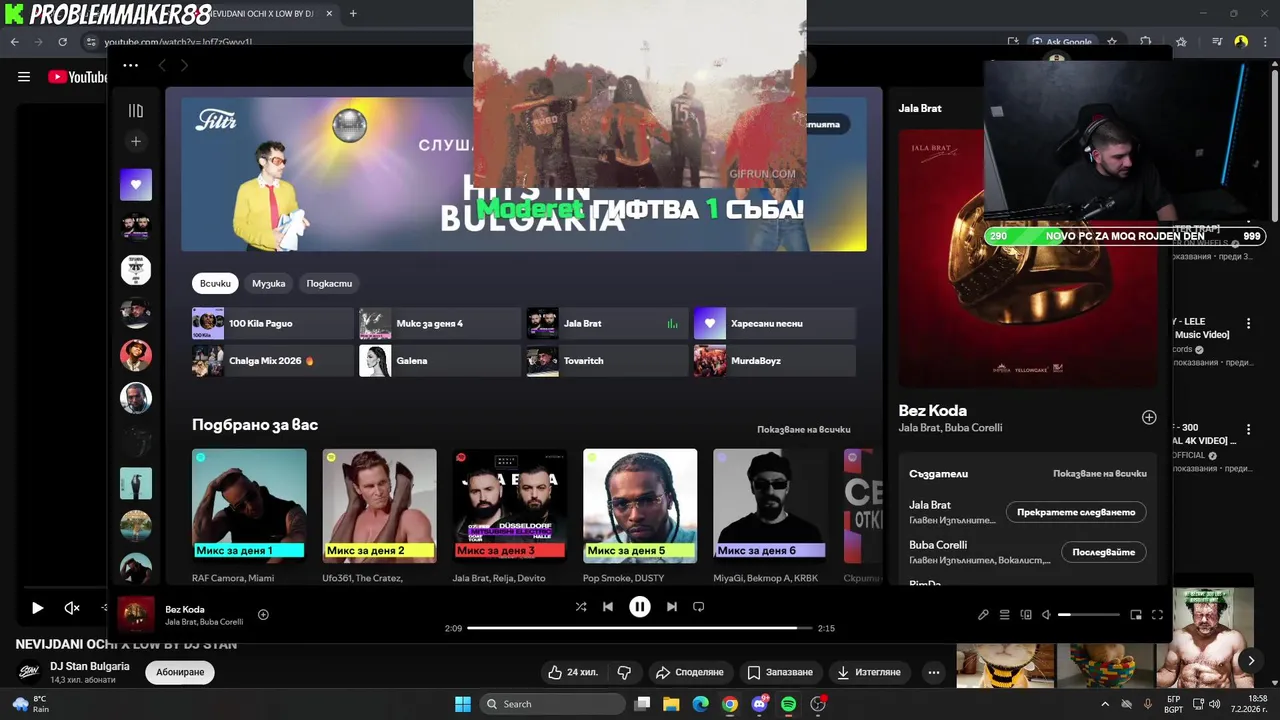Click Последвайте for Buba Corelli
Image resolution: width=1280 pixels, height=720 pixels.
(x=1104, y=552)
